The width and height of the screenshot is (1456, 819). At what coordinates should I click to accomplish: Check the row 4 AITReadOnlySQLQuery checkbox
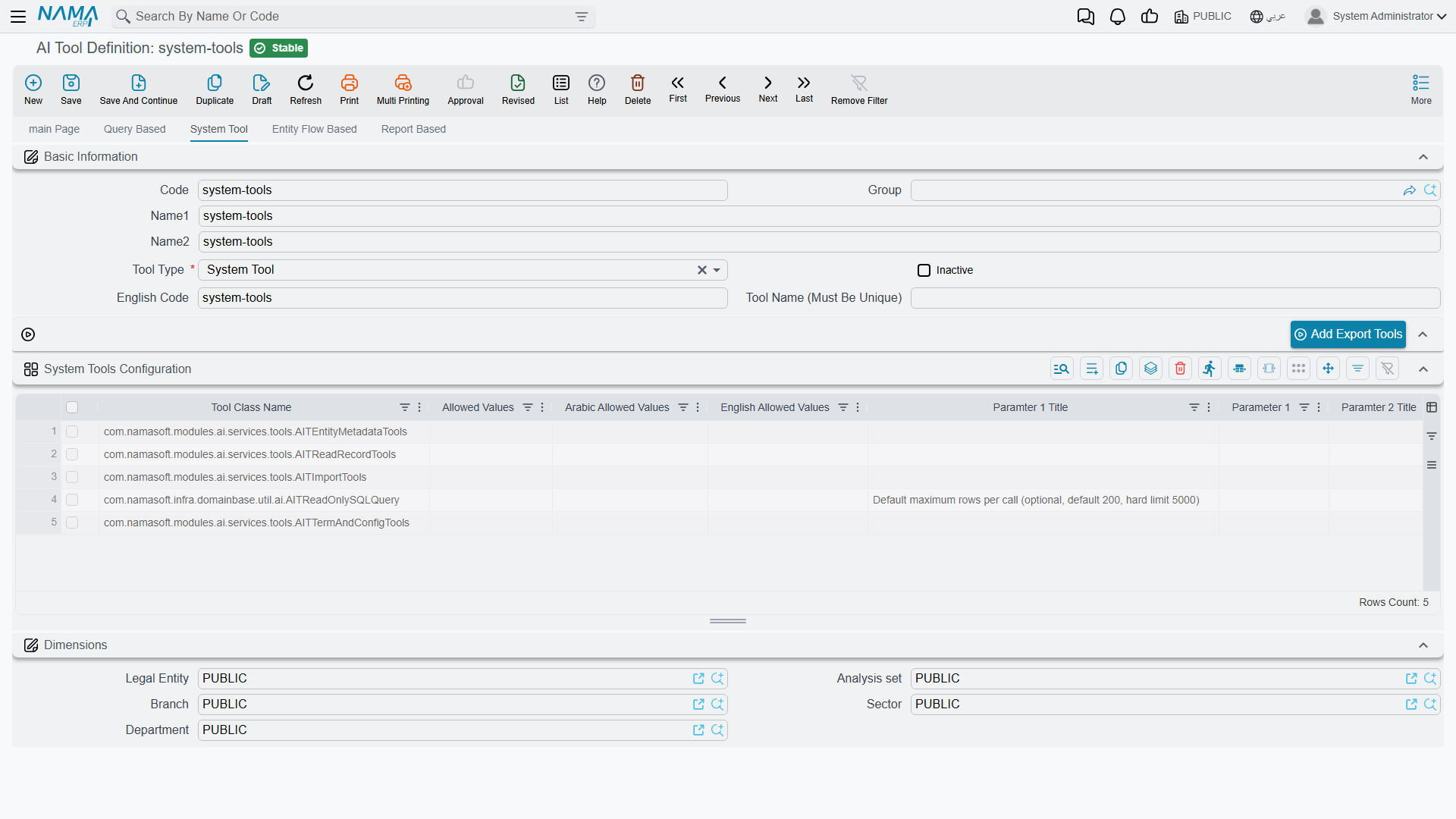[72, 500]
